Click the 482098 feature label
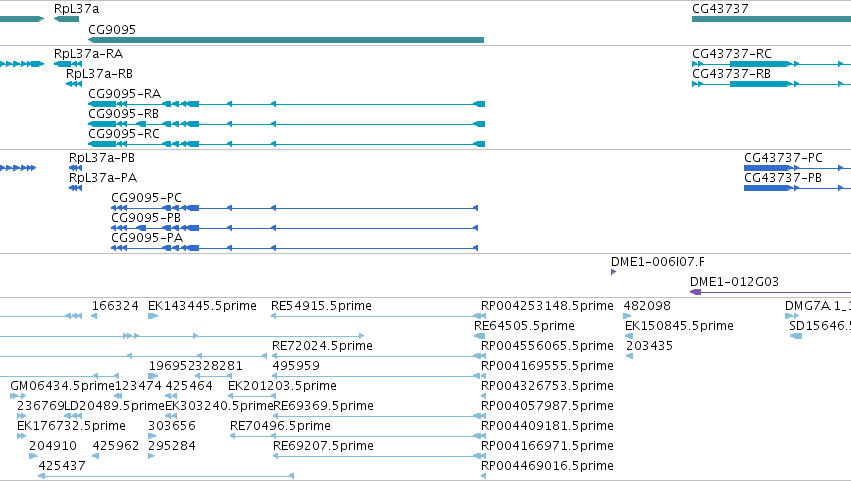Viewport: 851px width, 481px height. [647, 306]
